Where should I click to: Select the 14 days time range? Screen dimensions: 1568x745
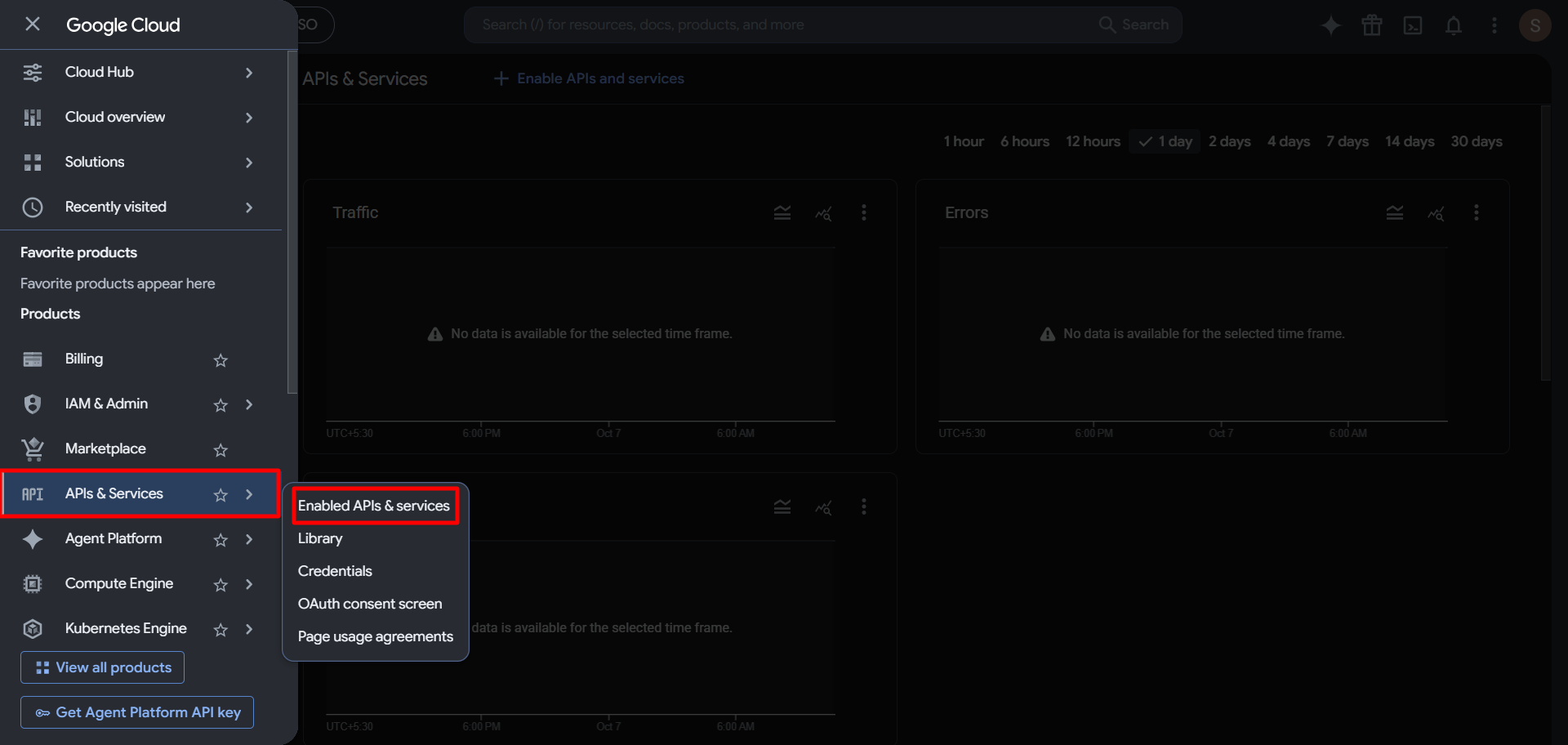[x=1410, y=141]
